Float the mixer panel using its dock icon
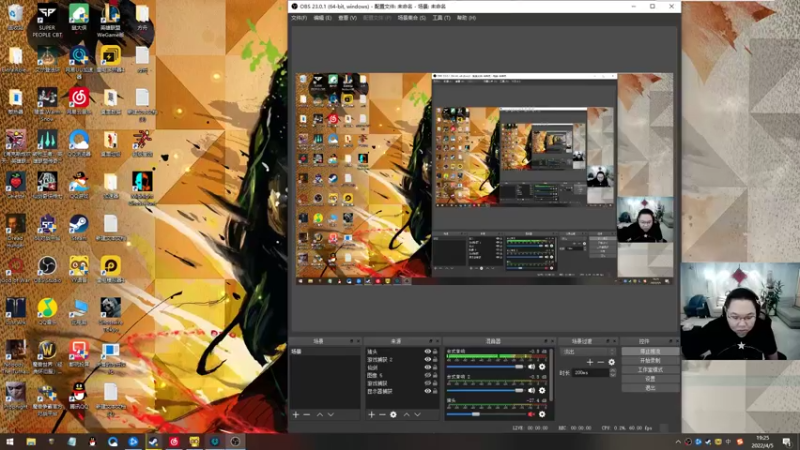The width and height of the screenshot is (800, 450). pos(545,341)
